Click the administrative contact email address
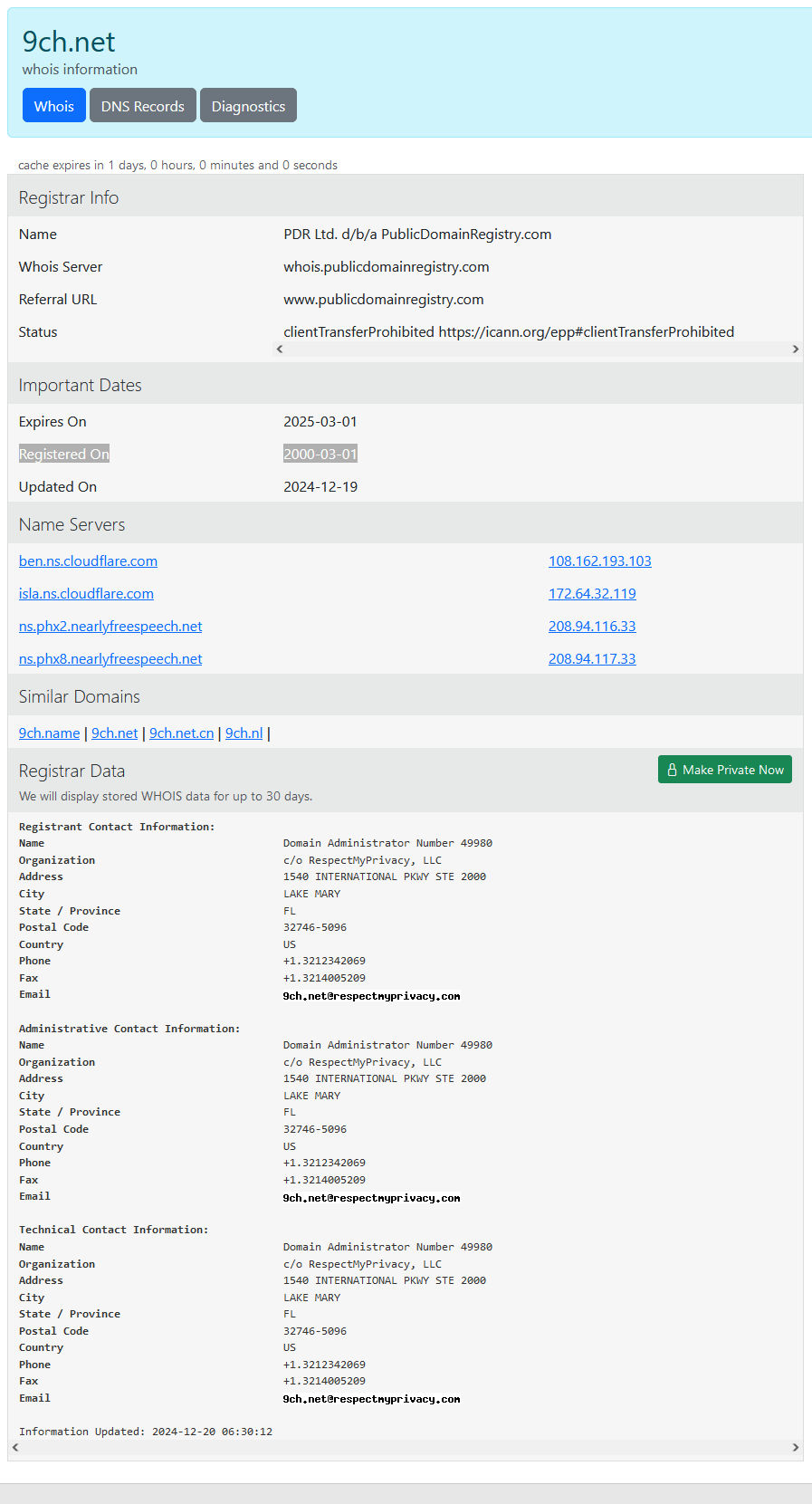 [x=371, y=1198]
